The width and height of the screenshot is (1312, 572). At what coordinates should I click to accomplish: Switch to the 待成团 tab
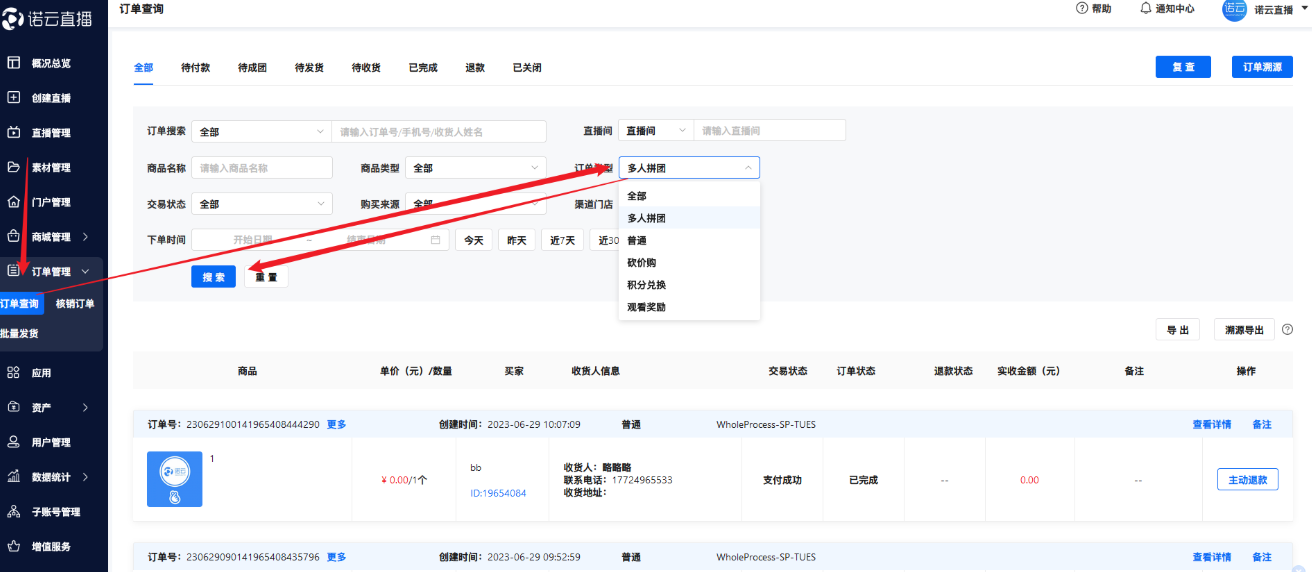click(252, 68)
